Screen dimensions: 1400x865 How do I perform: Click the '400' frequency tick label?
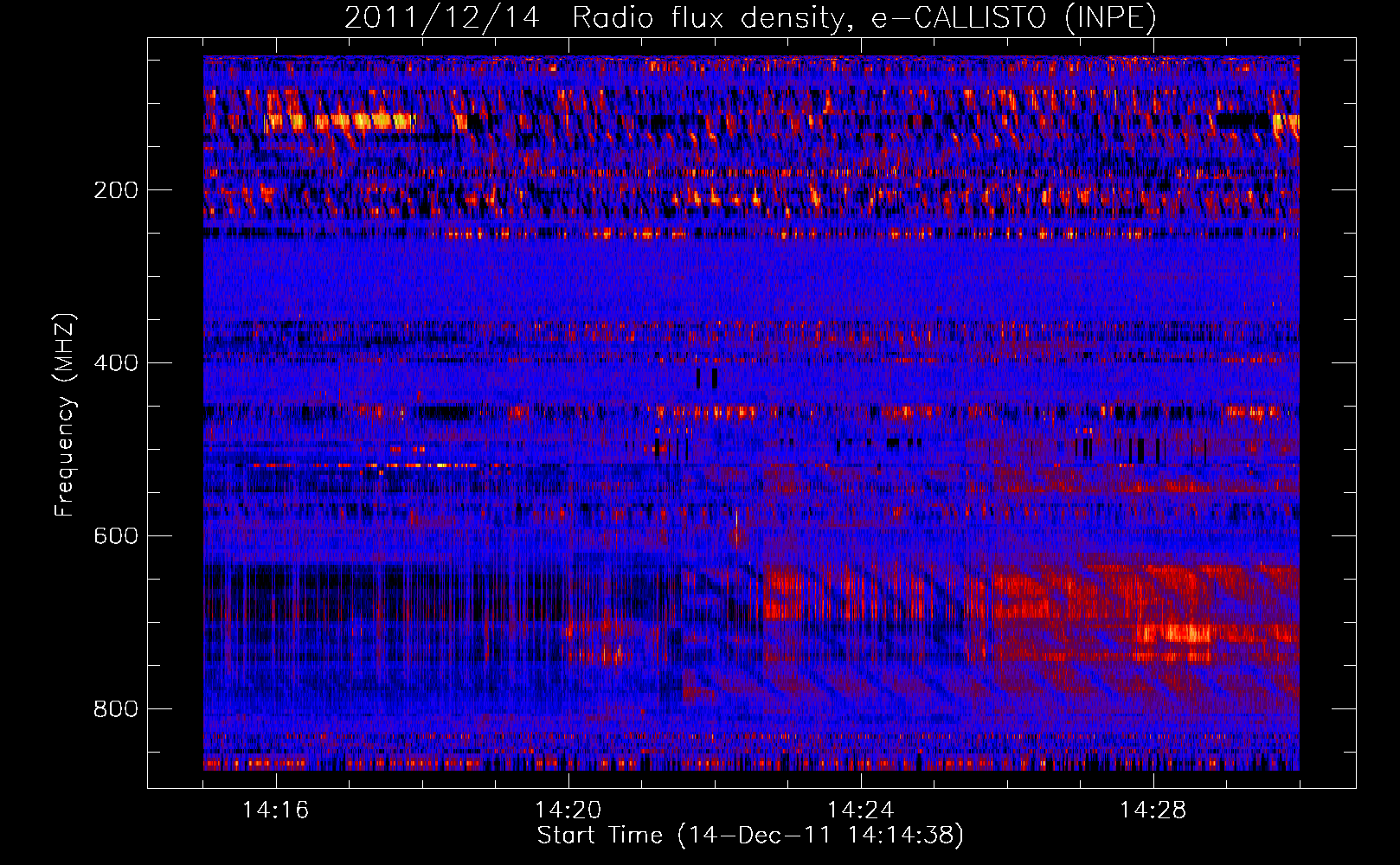point(115,363)
